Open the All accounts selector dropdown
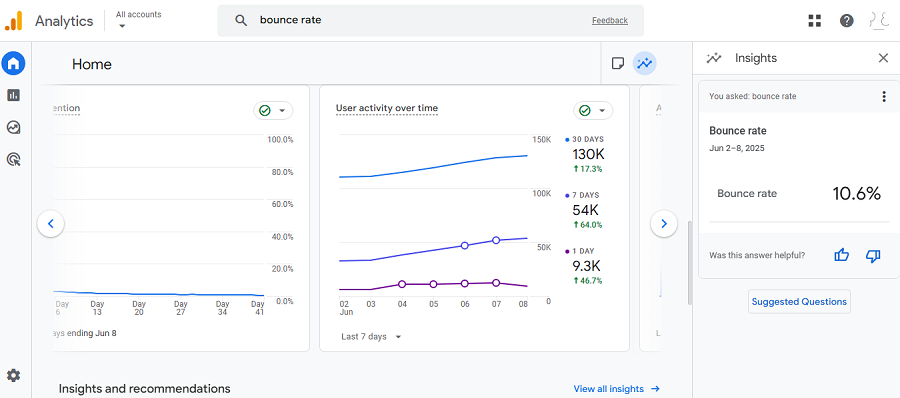 [138, 20]
